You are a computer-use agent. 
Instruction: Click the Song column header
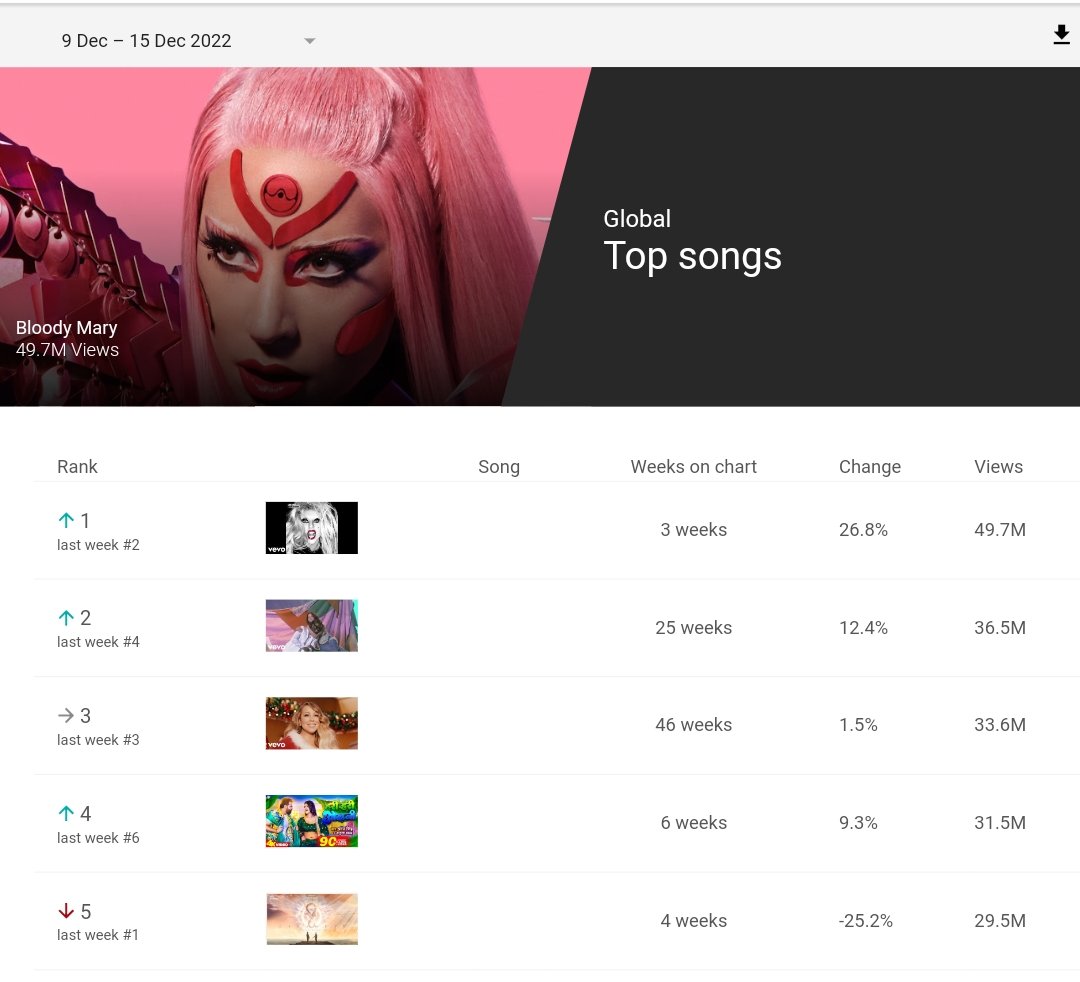499,466
